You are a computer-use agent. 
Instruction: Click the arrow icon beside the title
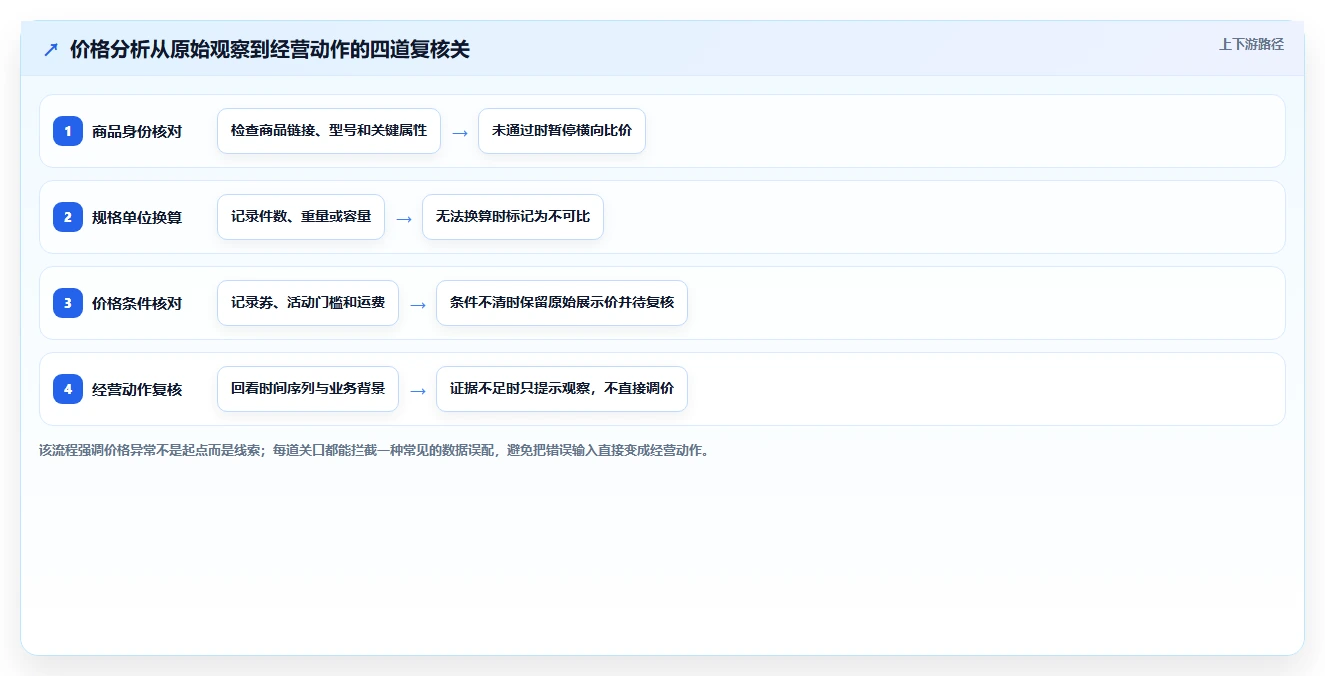(x=51, y=49)
